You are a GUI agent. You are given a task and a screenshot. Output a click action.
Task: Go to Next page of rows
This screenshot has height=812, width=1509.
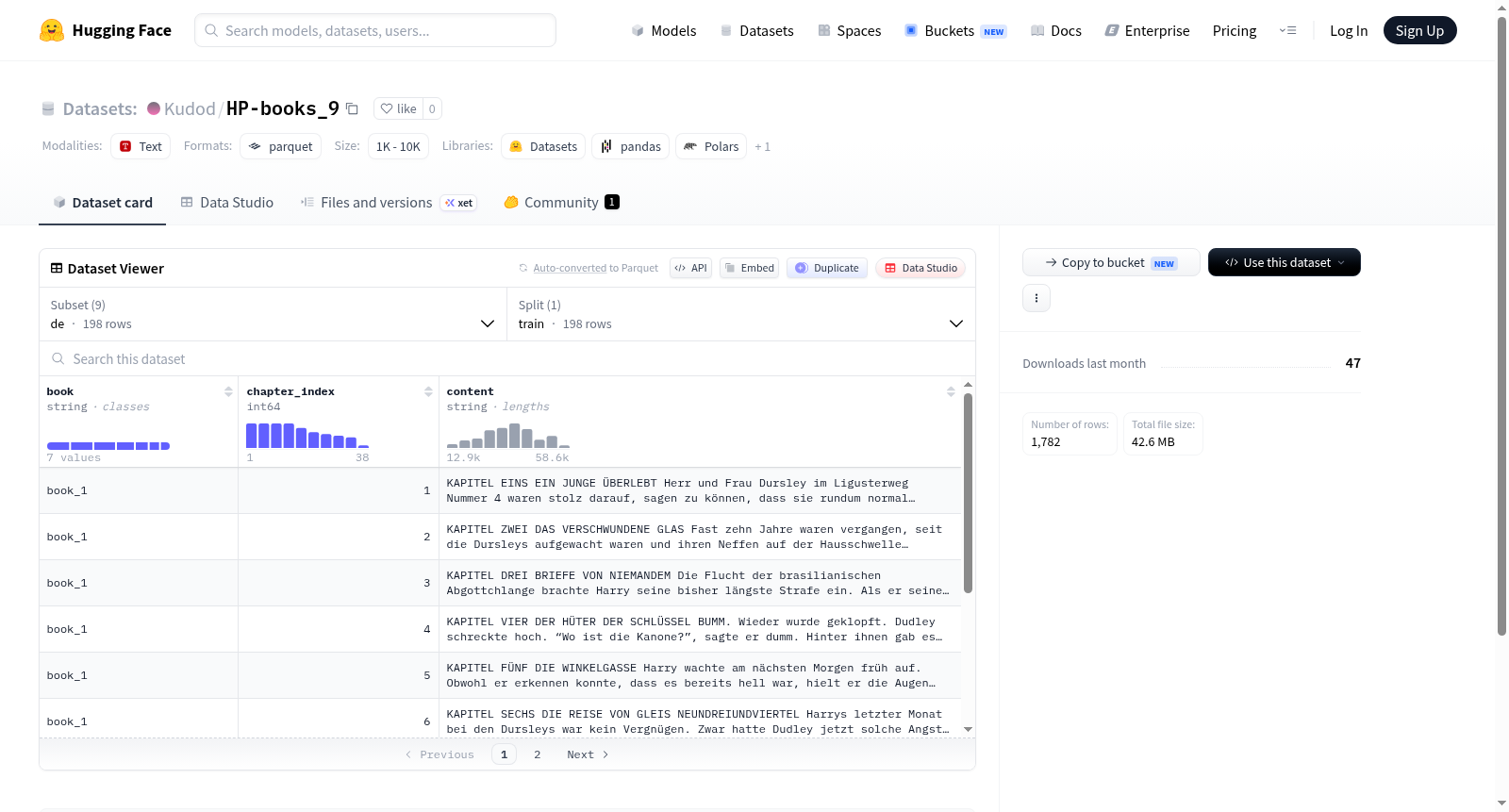tap(588, 754)
